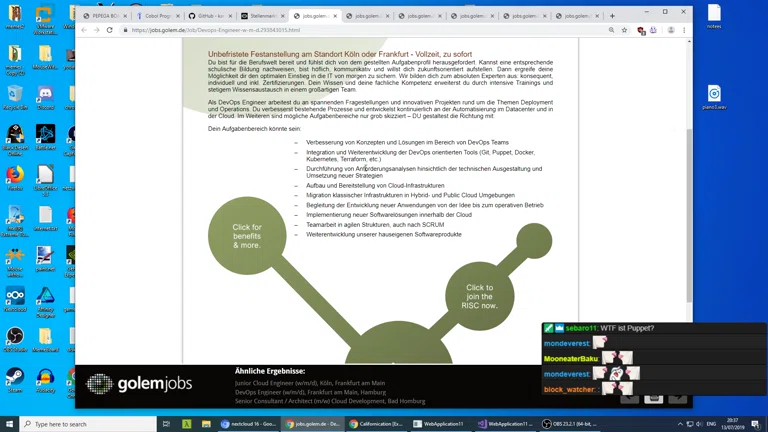This screenshot has width=768, height=432.
Task: Click the 'Unbefristete Festanstellung' heading
Action: 340,54
